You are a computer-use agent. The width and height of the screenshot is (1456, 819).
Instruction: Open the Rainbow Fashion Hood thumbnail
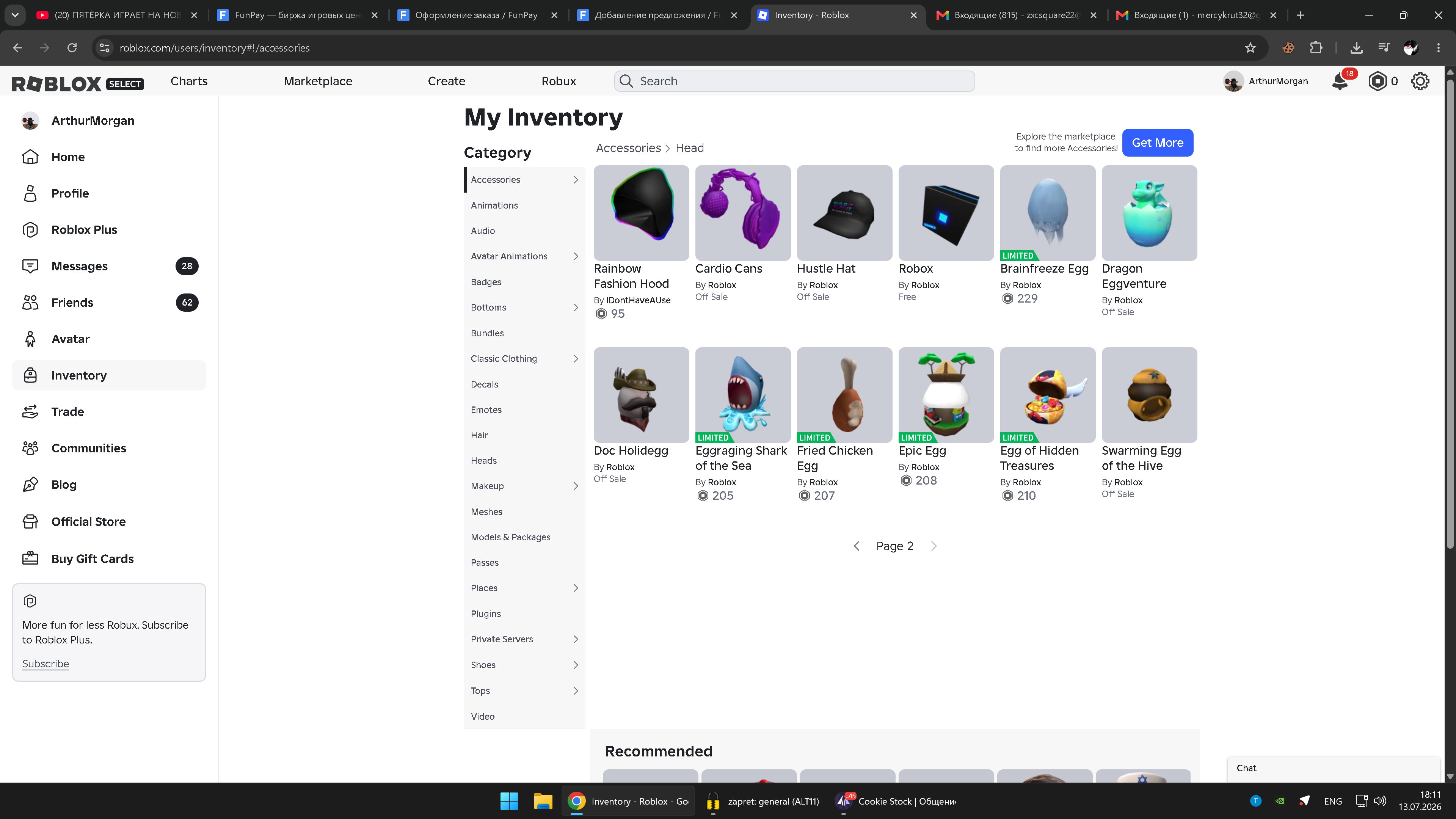click(641, 213)
